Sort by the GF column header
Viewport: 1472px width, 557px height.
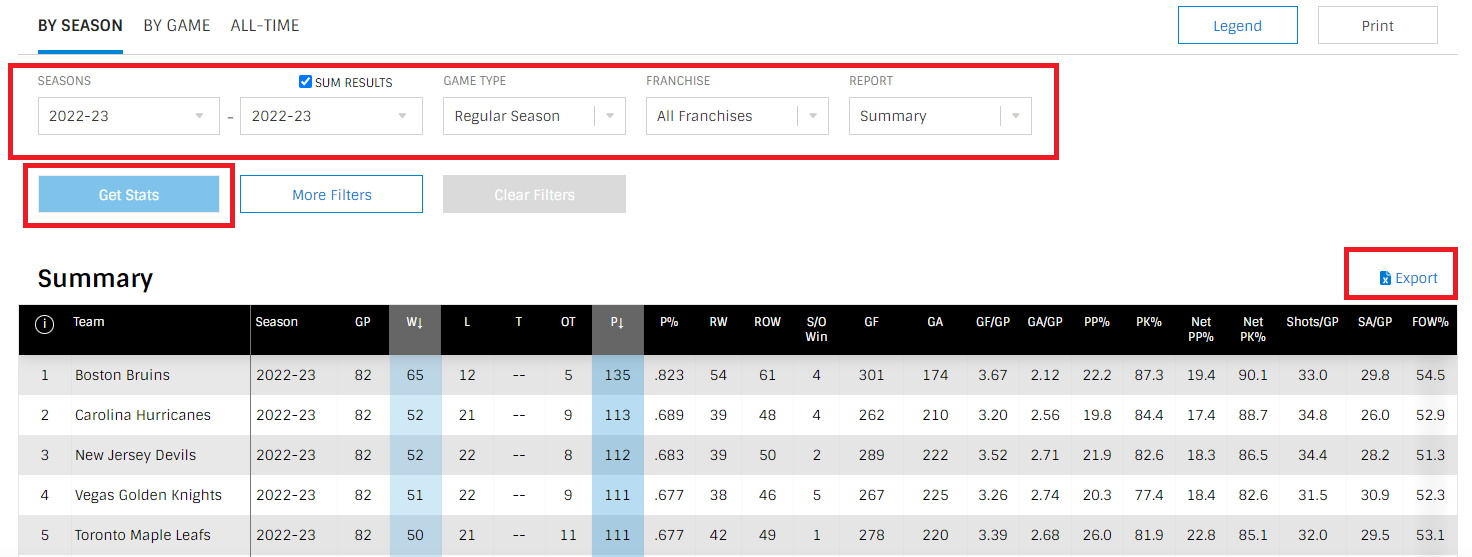pos(871,322)
